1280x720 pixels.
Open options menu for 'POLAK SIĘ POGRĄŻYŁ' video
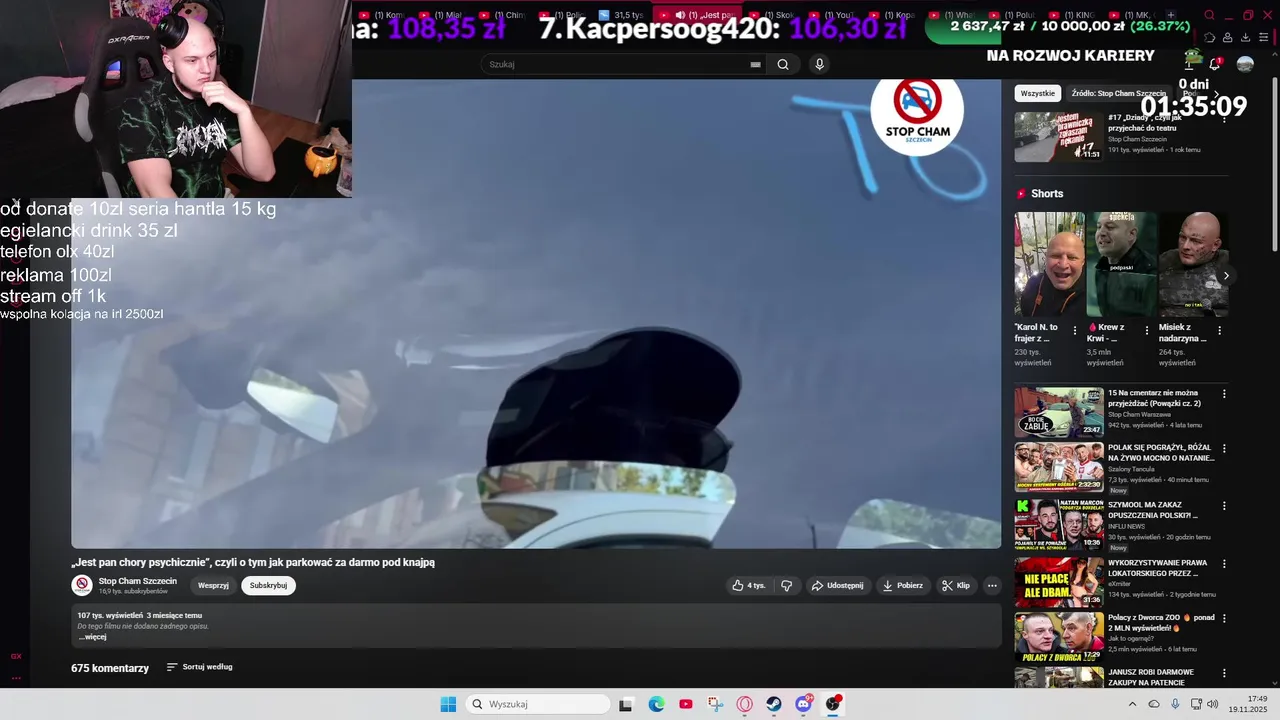pos(1224,449)
